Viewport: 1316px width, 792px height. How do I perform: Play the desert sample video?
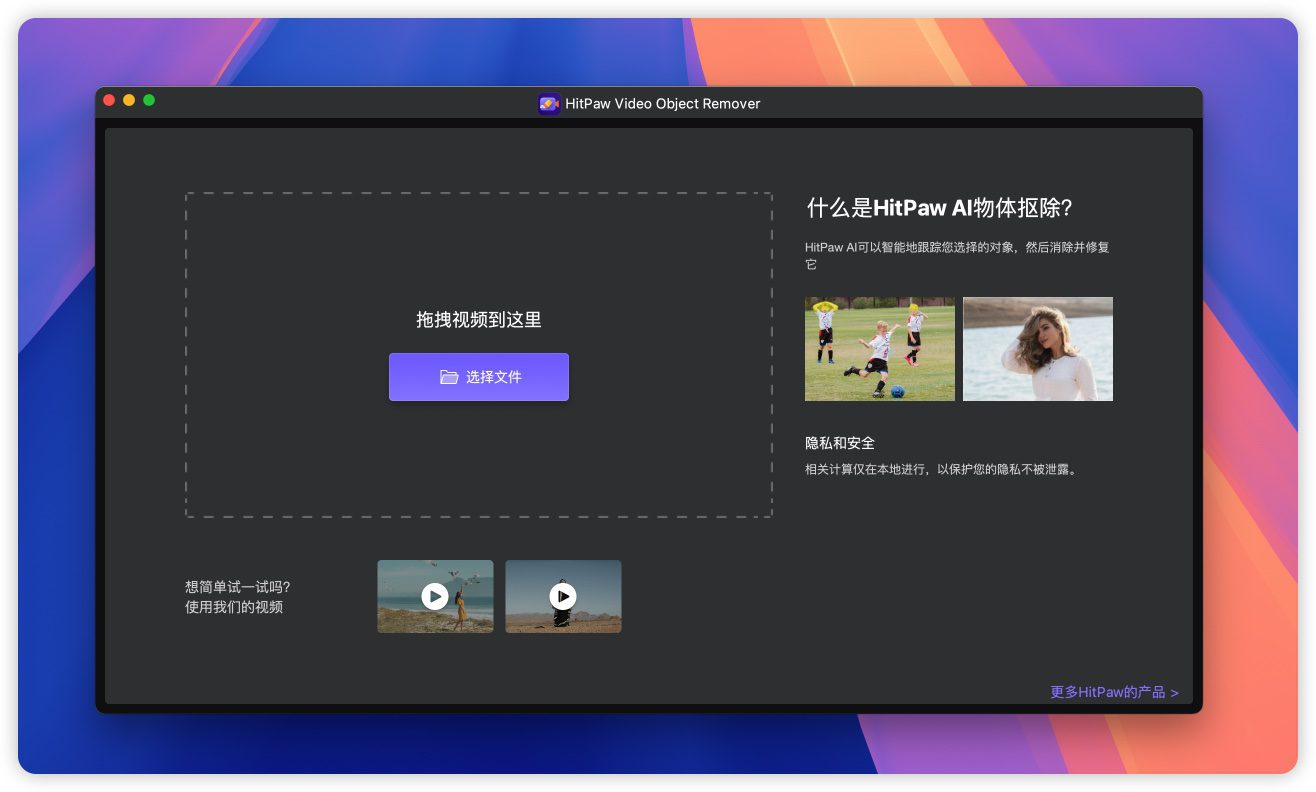click(x=563, y=597)
